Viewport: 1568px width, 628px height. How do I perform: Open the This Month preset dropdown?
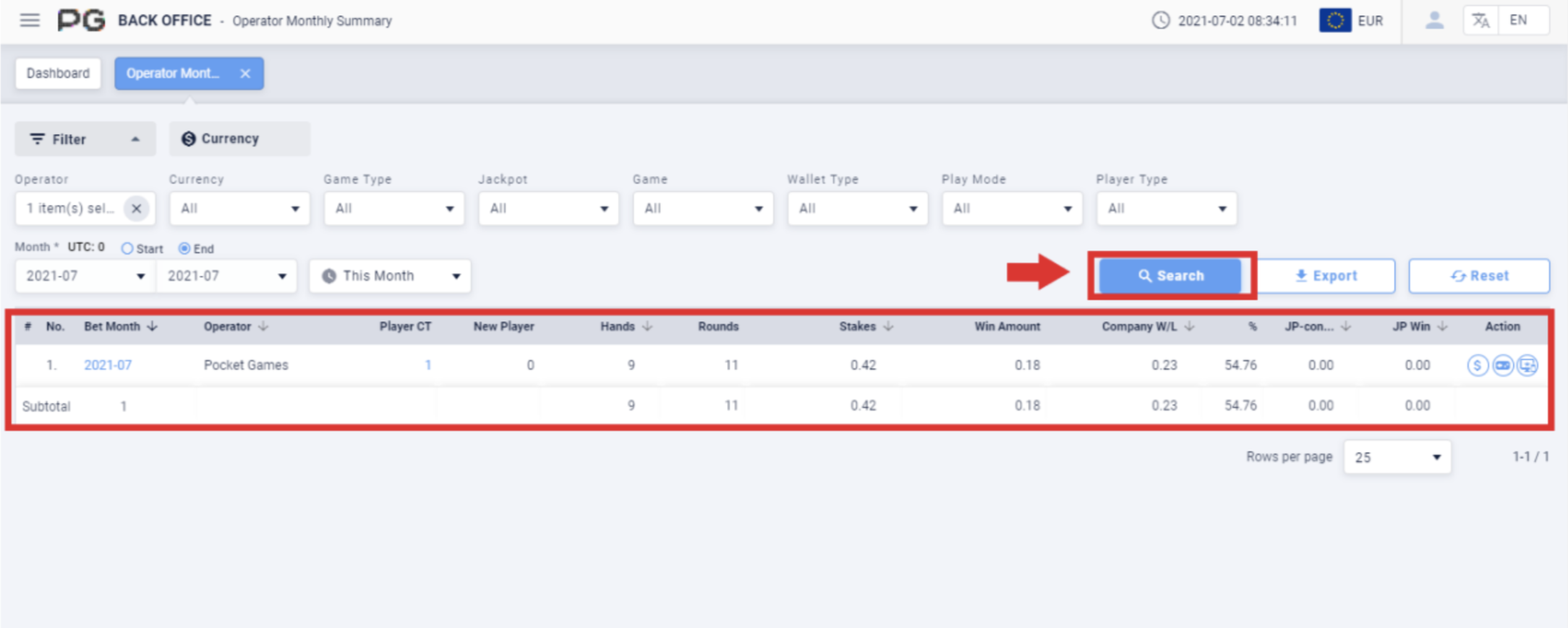[x=390, y=276]
